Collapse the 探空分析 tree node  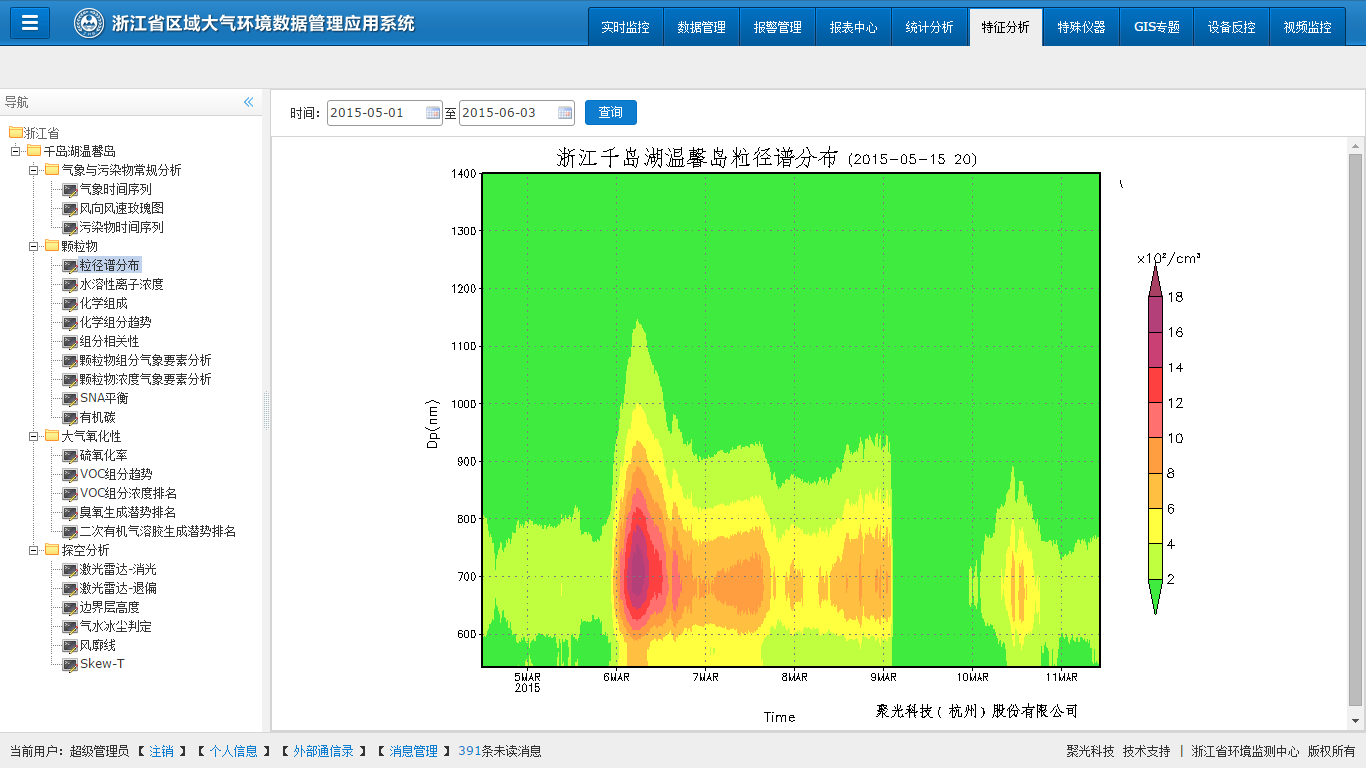click(x=34, y=550)
